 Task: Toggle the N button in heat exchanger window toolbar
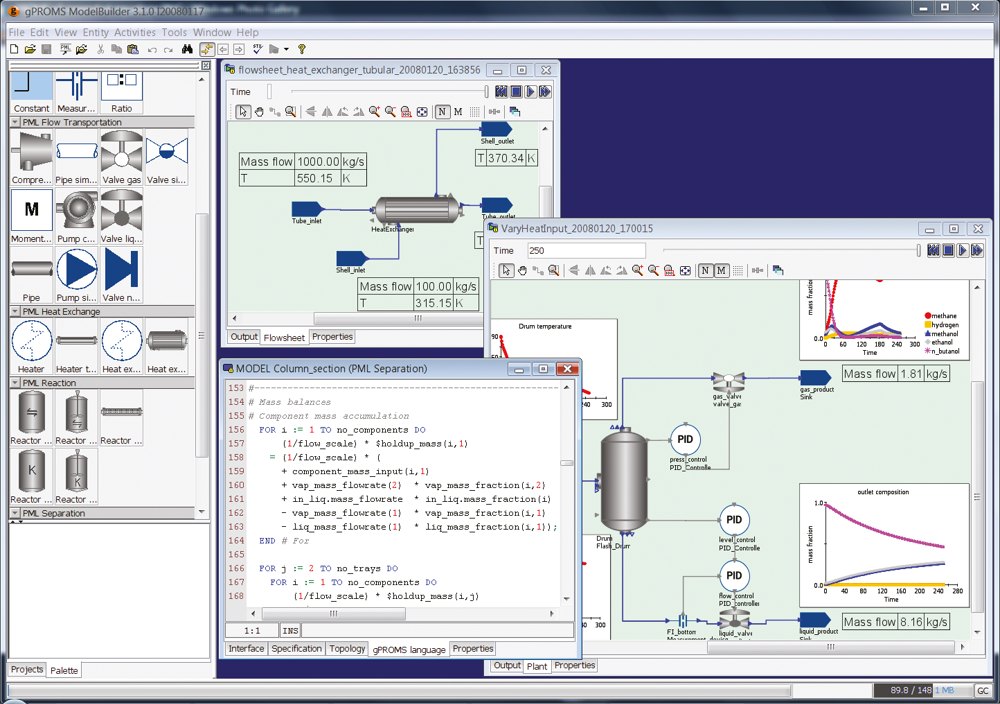point(442,112)
